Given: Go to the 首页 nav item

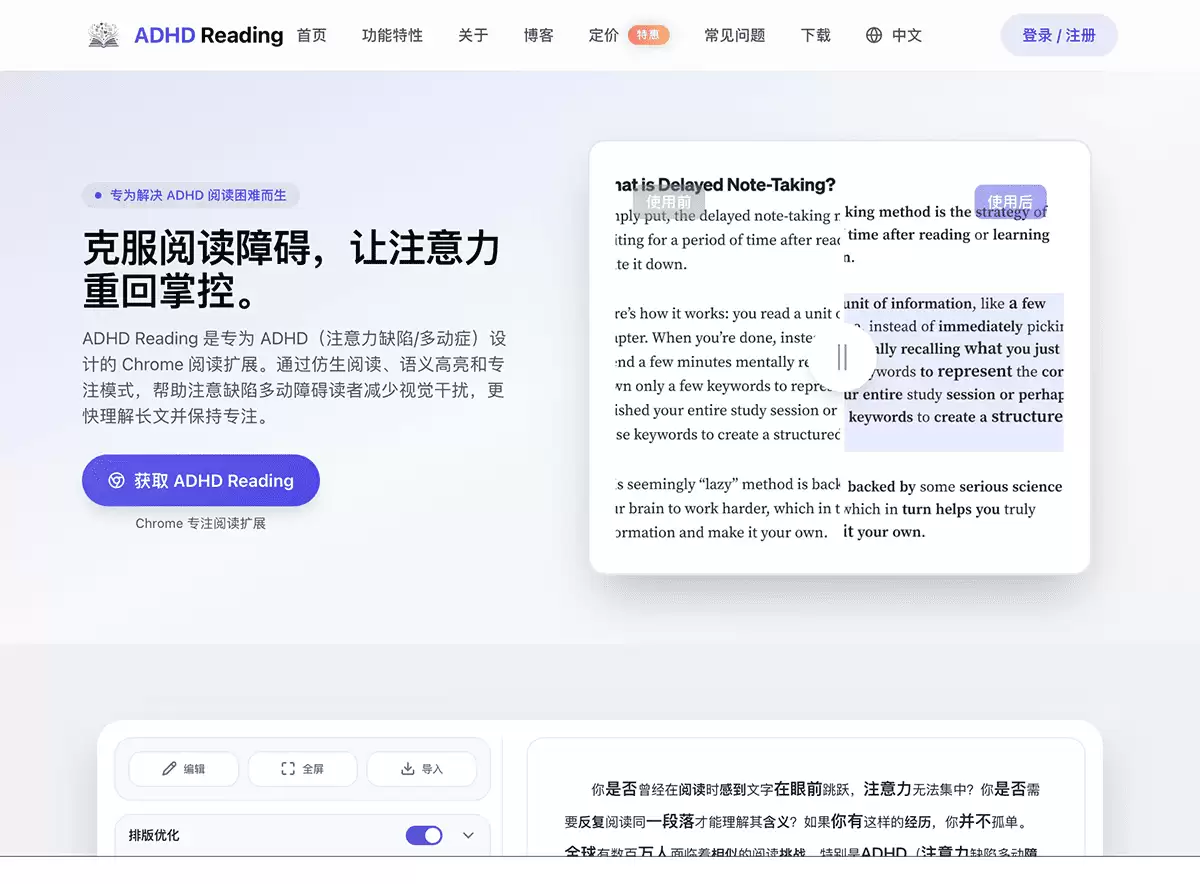Looking at the screenshot, I should (x=312, y=35).
